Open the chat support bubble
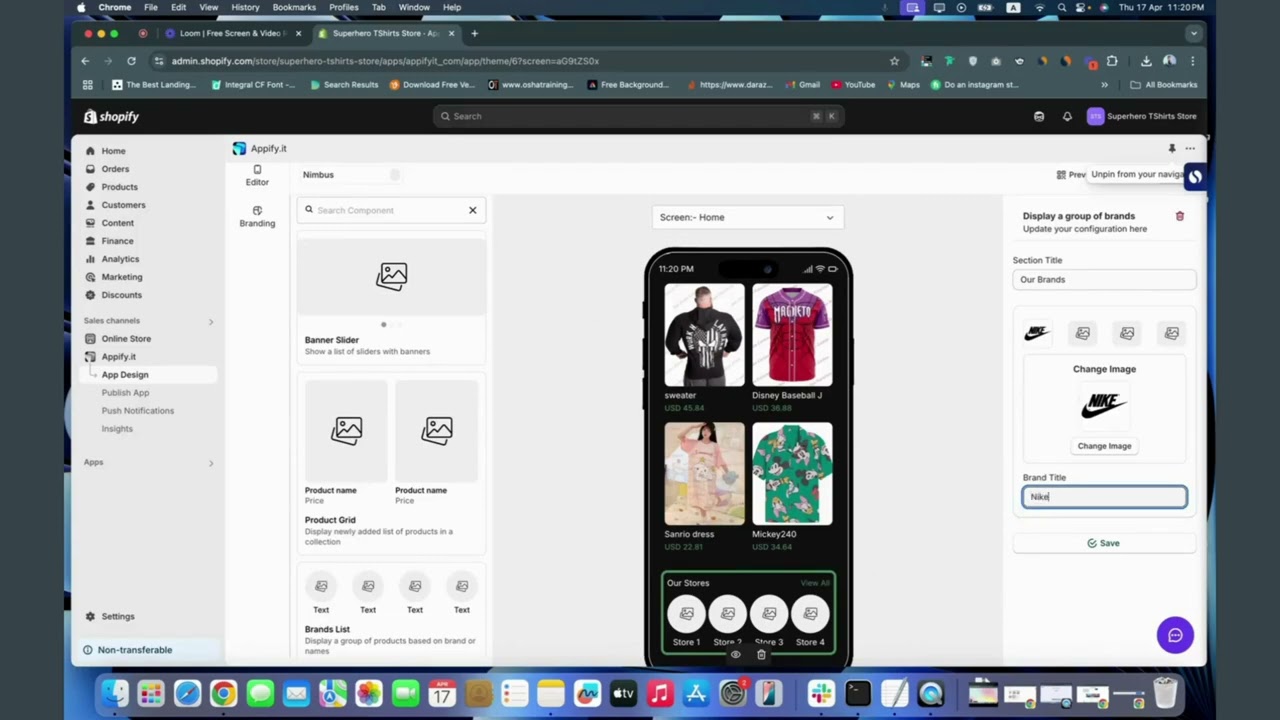The height and width of the screenshot is (720, 1280). point(1175,635)
